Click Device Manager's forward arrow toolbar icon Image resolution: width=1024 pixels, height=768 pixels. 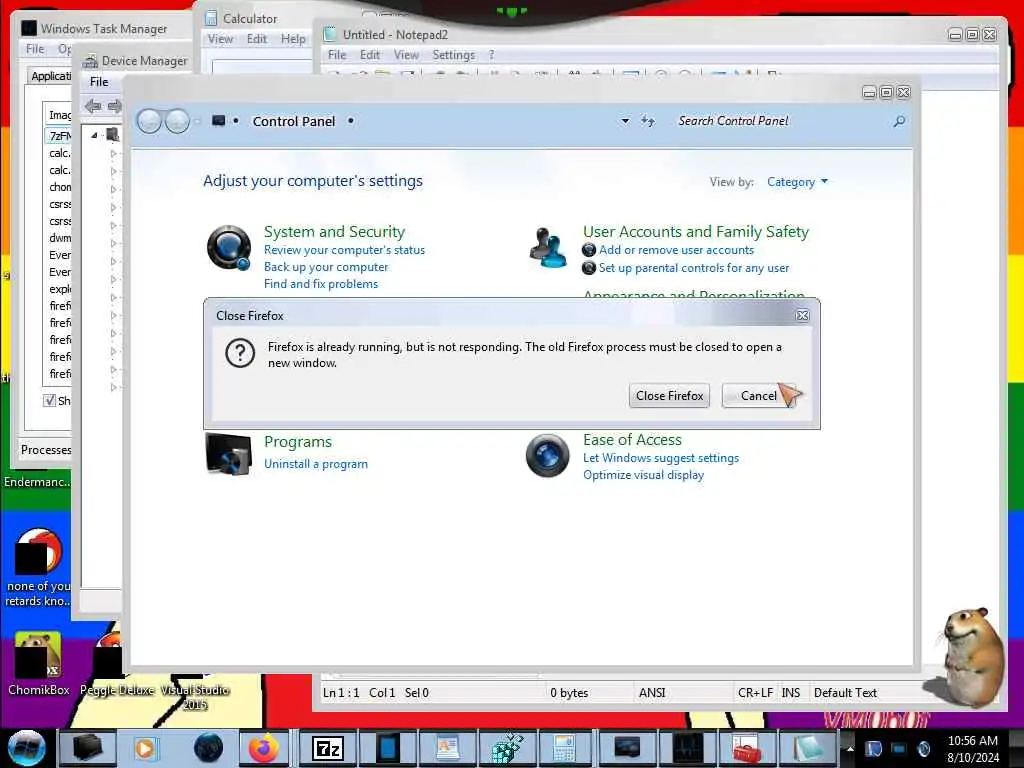[x=115, y=106]
